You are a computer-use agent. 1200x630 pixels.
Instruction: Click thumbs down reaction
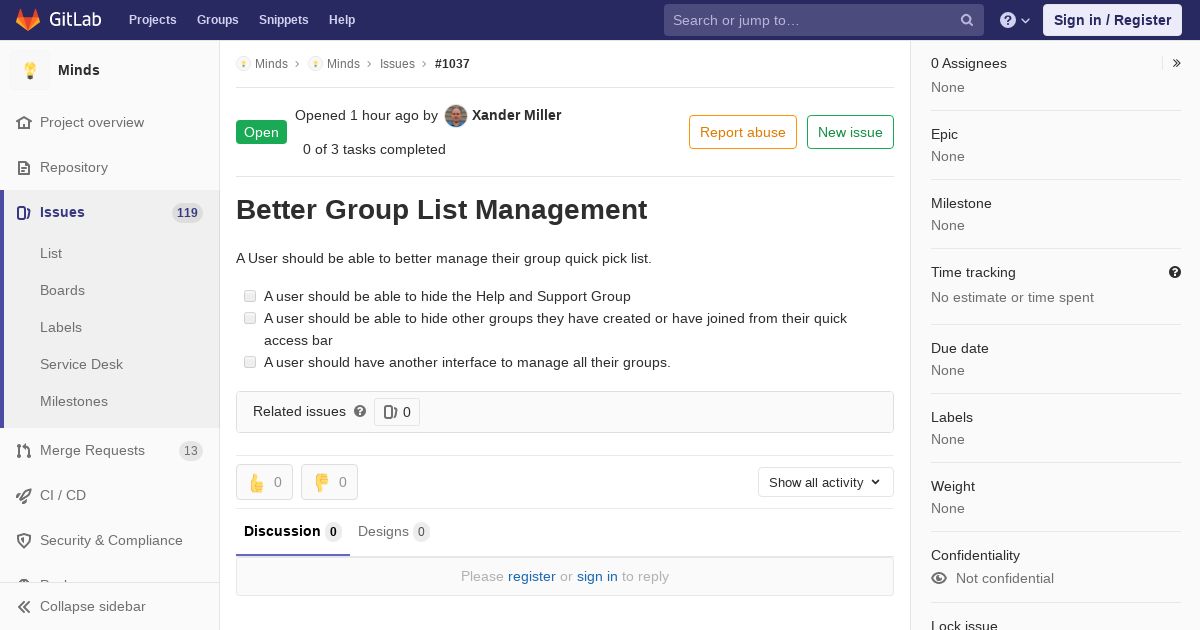(x=329, y=482)
